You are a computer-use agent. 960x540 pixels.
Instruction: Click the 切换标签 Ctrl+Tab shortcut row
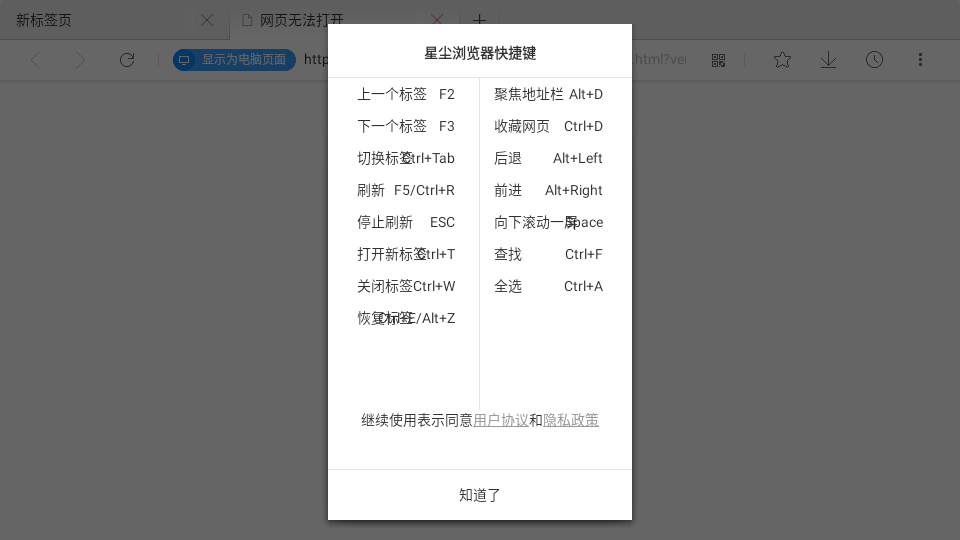[x=406, y=159]
